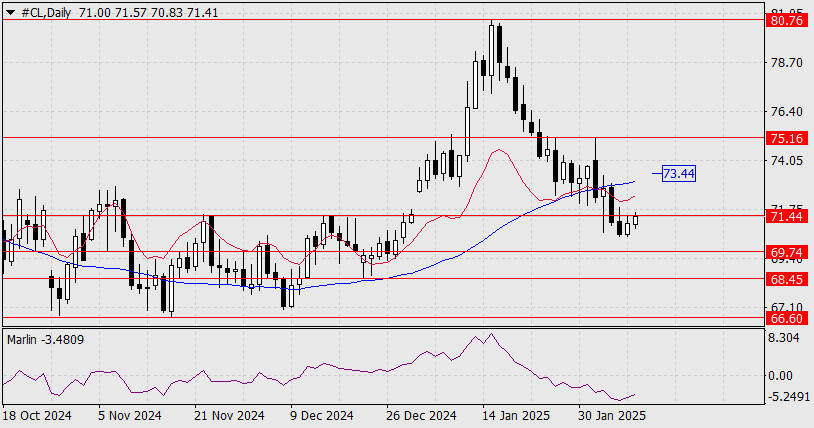
Task: Select the 76.40 price scale value
Action: pos(787,112)
